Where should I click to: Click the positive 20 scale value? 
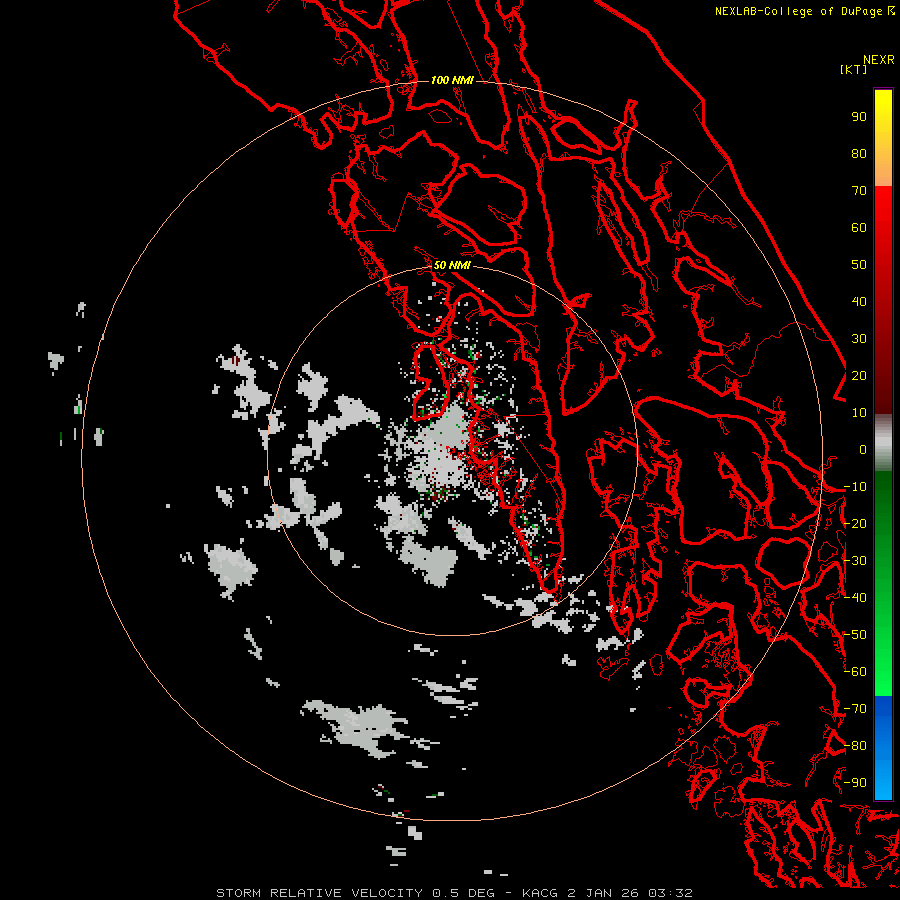[x=859, y=376]
